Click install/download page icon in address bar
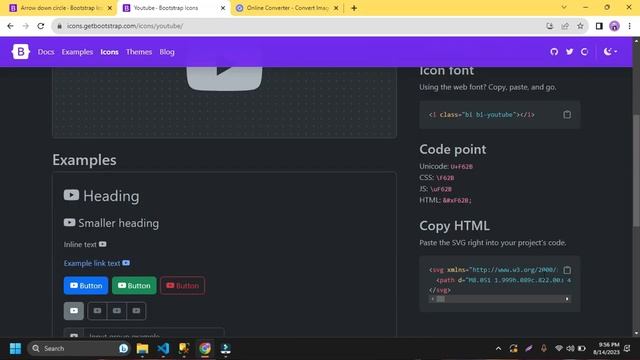Image resolution: width=640 pixels, height=360 pixels. click(x=550, y=26)
